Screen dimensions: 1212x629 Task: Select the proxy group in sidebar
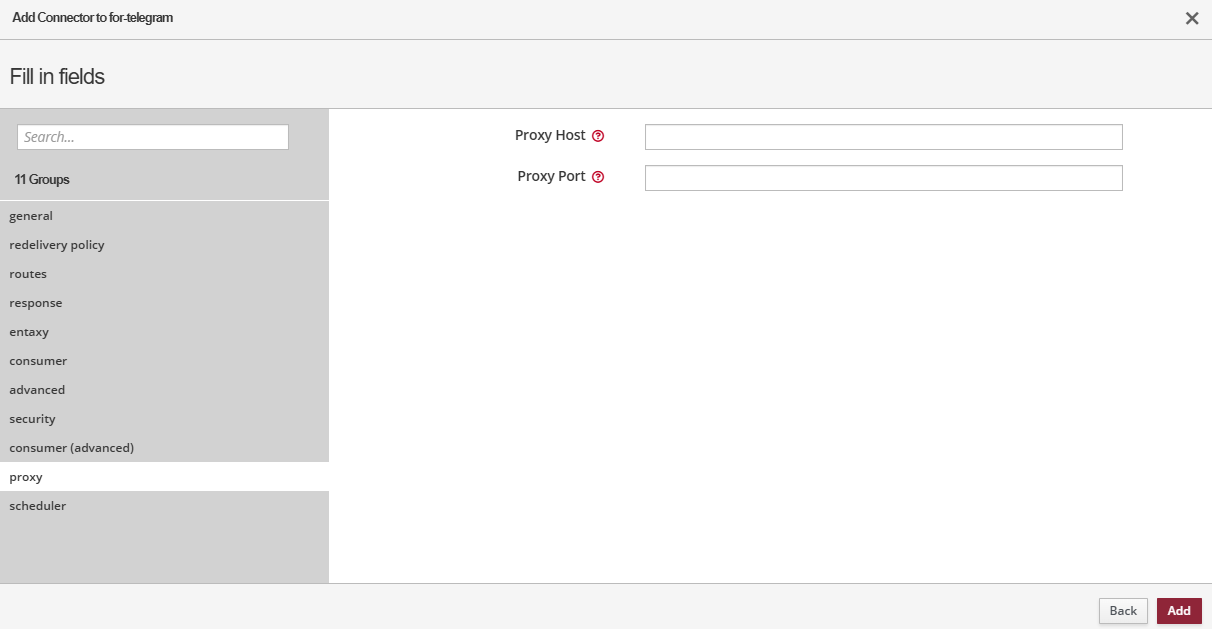[26, 477]
